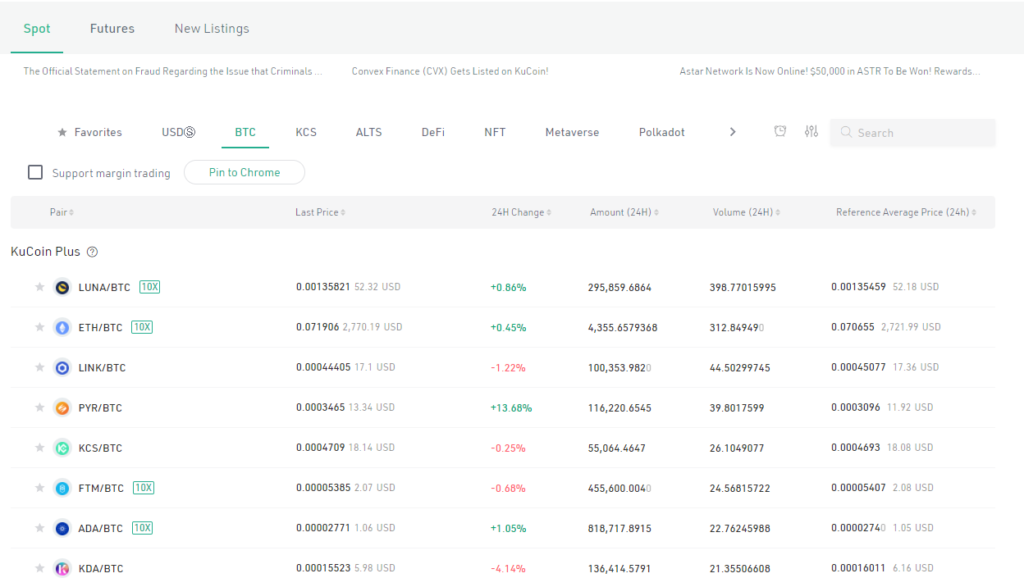The width and height of the screenshot is (1024, 587).
Task: Favorite the ADA/BTC pair star
Action: click(37, 528)
